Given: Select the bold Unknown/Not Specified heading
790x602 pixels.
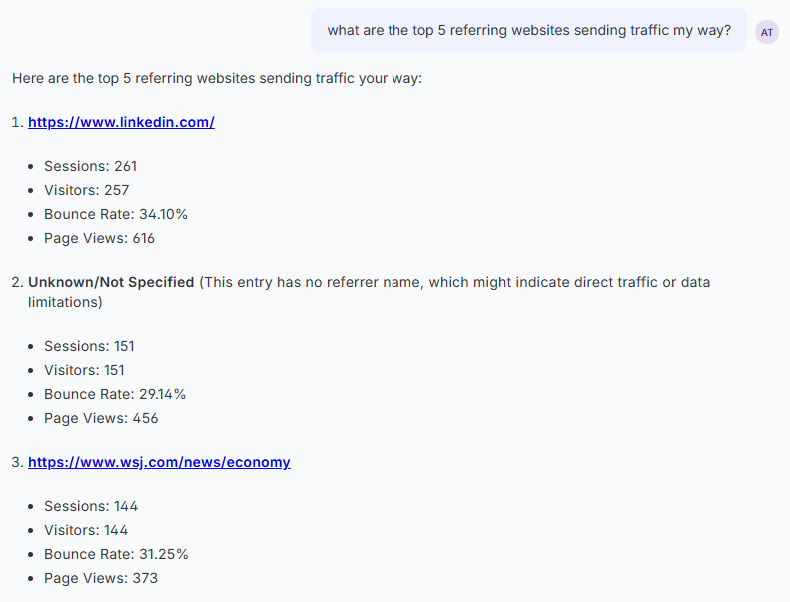Looking at the screenshot, I should (111, 282).
